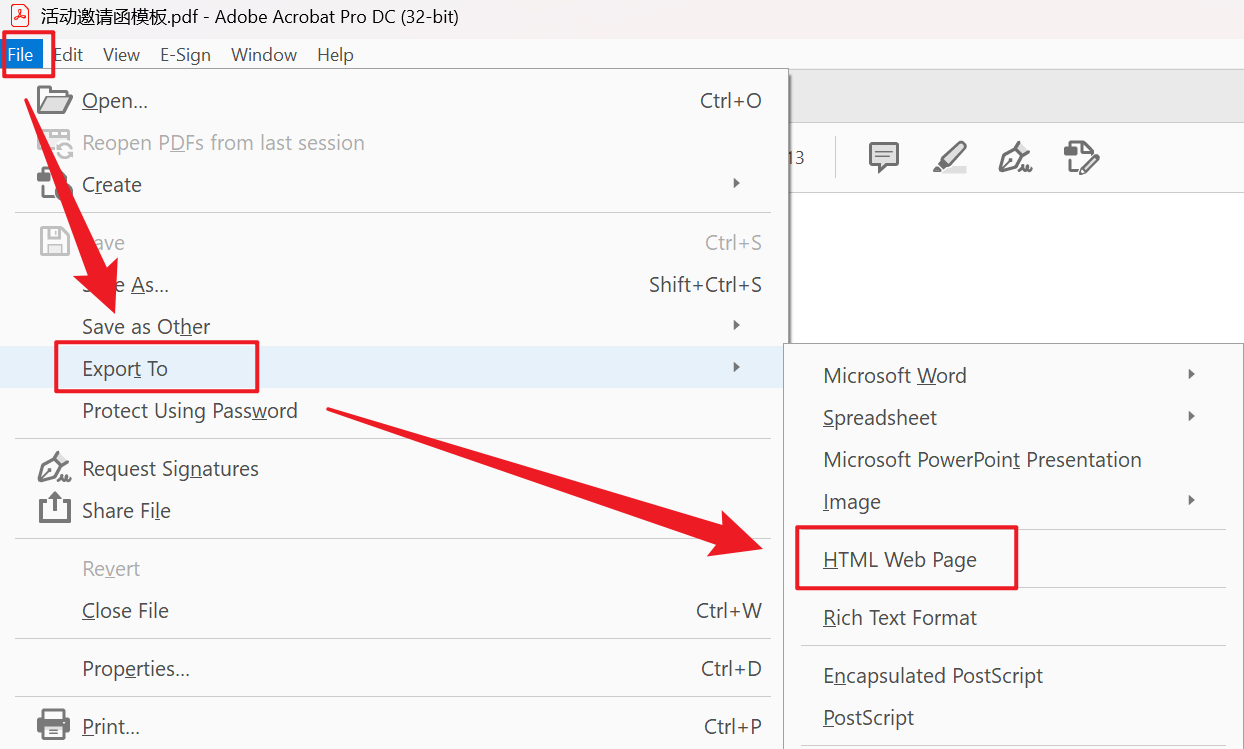
Task: Click Protect Using Password
Action: tap(190, 411)
